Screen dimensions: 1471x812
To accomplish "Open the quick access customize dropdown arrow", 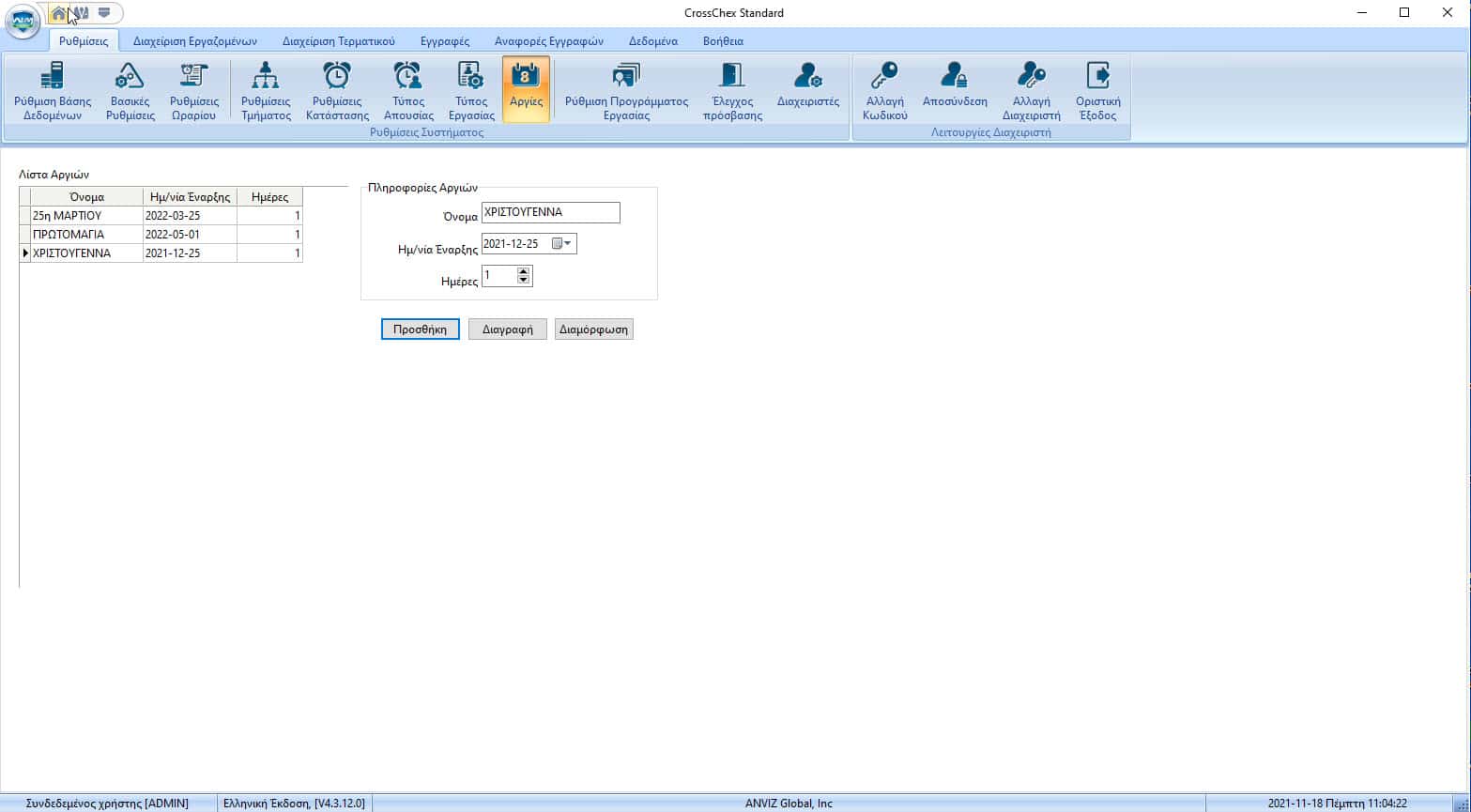I will pyautogui.click(x=104, y=13).
